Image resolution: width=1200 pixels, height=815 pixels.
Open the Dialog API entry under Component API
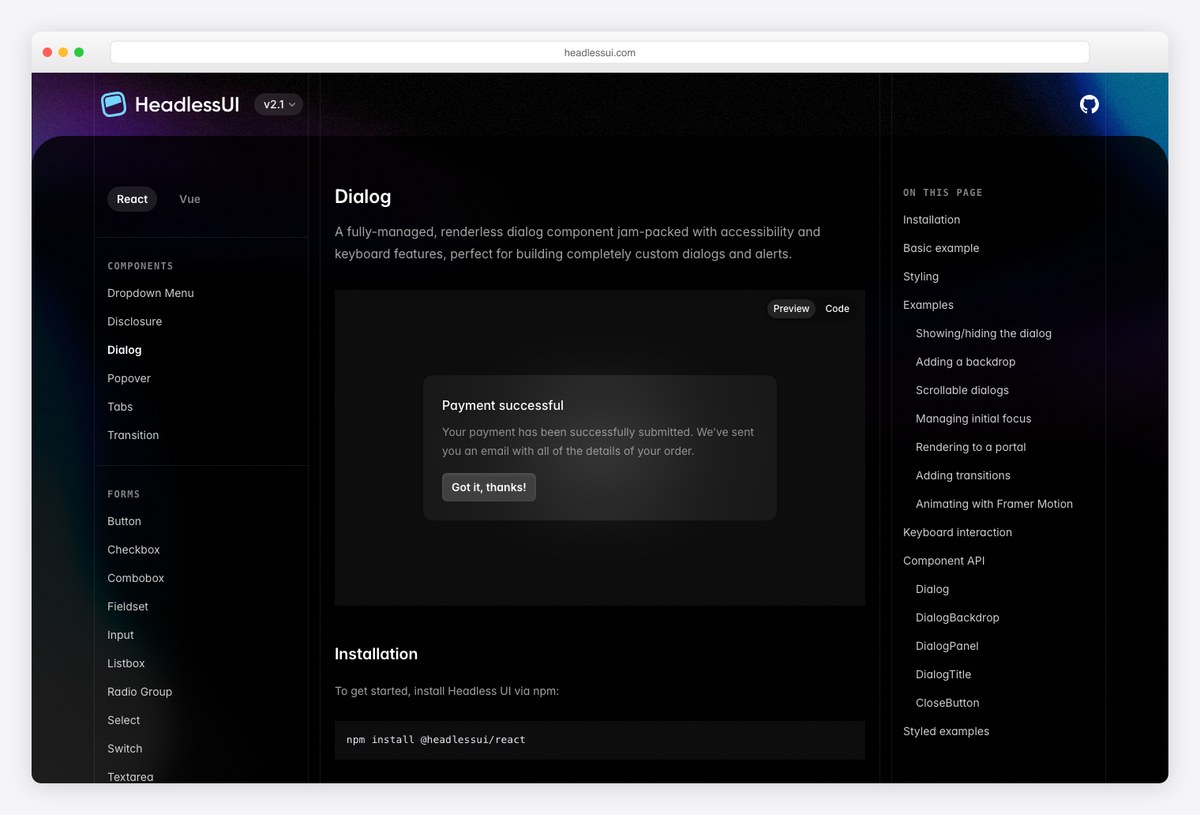(x=932, y=590)
